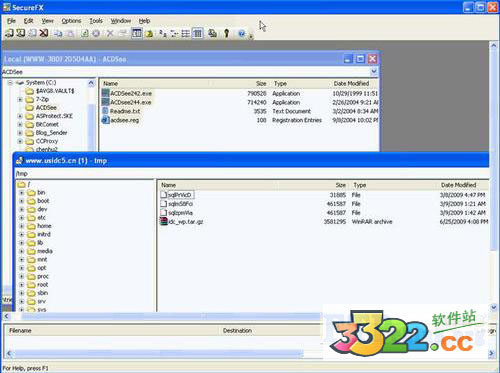Click the remote tree horizontal scrollbar

(162, 316)
